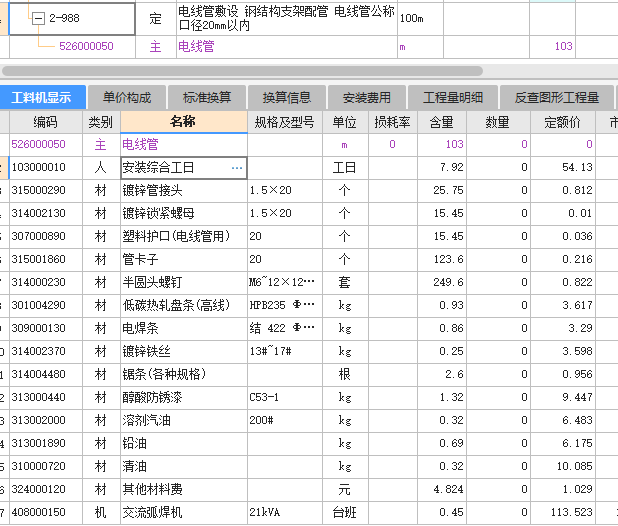Click code 315000290
Image resolution: width=618 pixels, height=526 pixels.
point(39,191)
